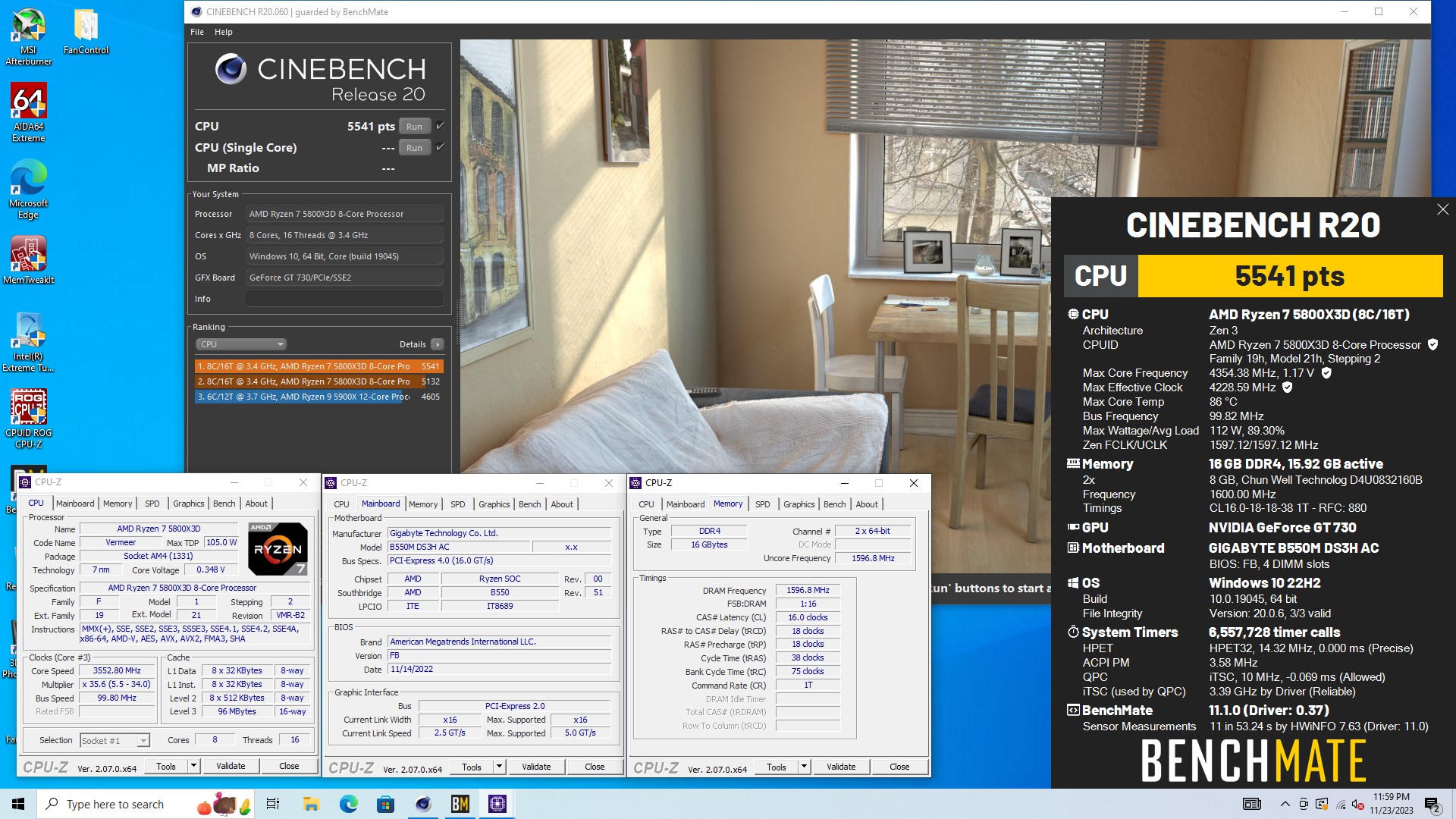1456x819 pixels.
Task: Switch to SPD tab in the CPU-Z Memory window
Action: pyautogui.click(x=762, y=504)
